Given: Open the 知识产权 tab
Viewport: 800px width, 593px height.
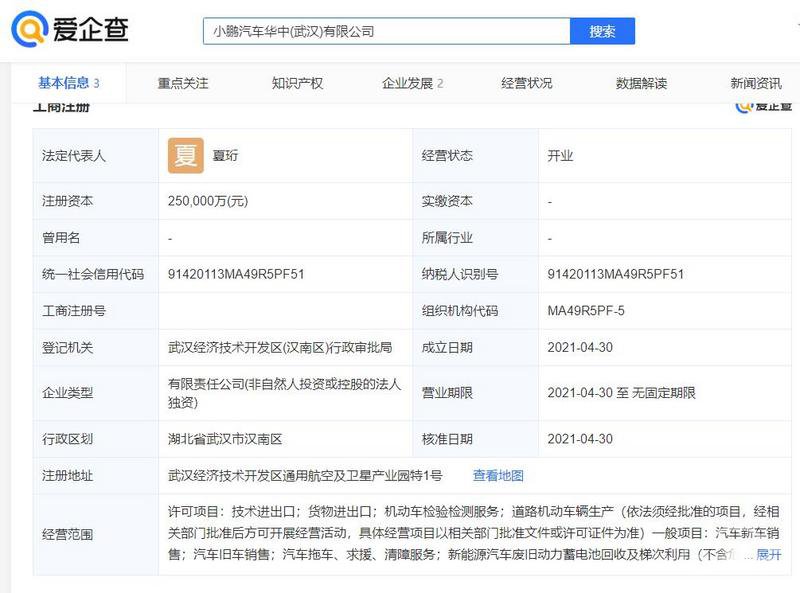Looking at the screenshot, I should [x=297, y=83].
